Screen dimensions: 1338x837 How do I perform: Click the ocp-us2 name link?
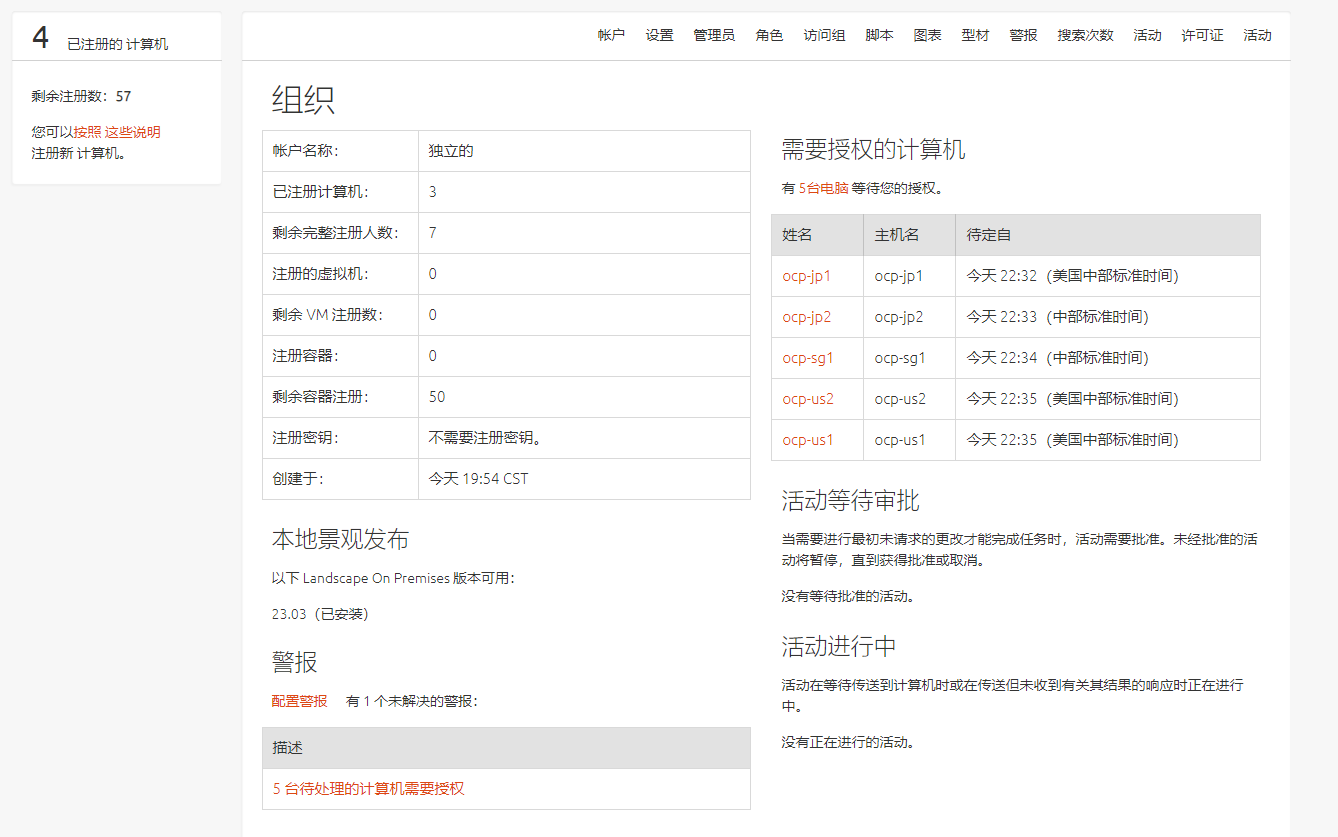pyautogui.click(x=808, y=399)
